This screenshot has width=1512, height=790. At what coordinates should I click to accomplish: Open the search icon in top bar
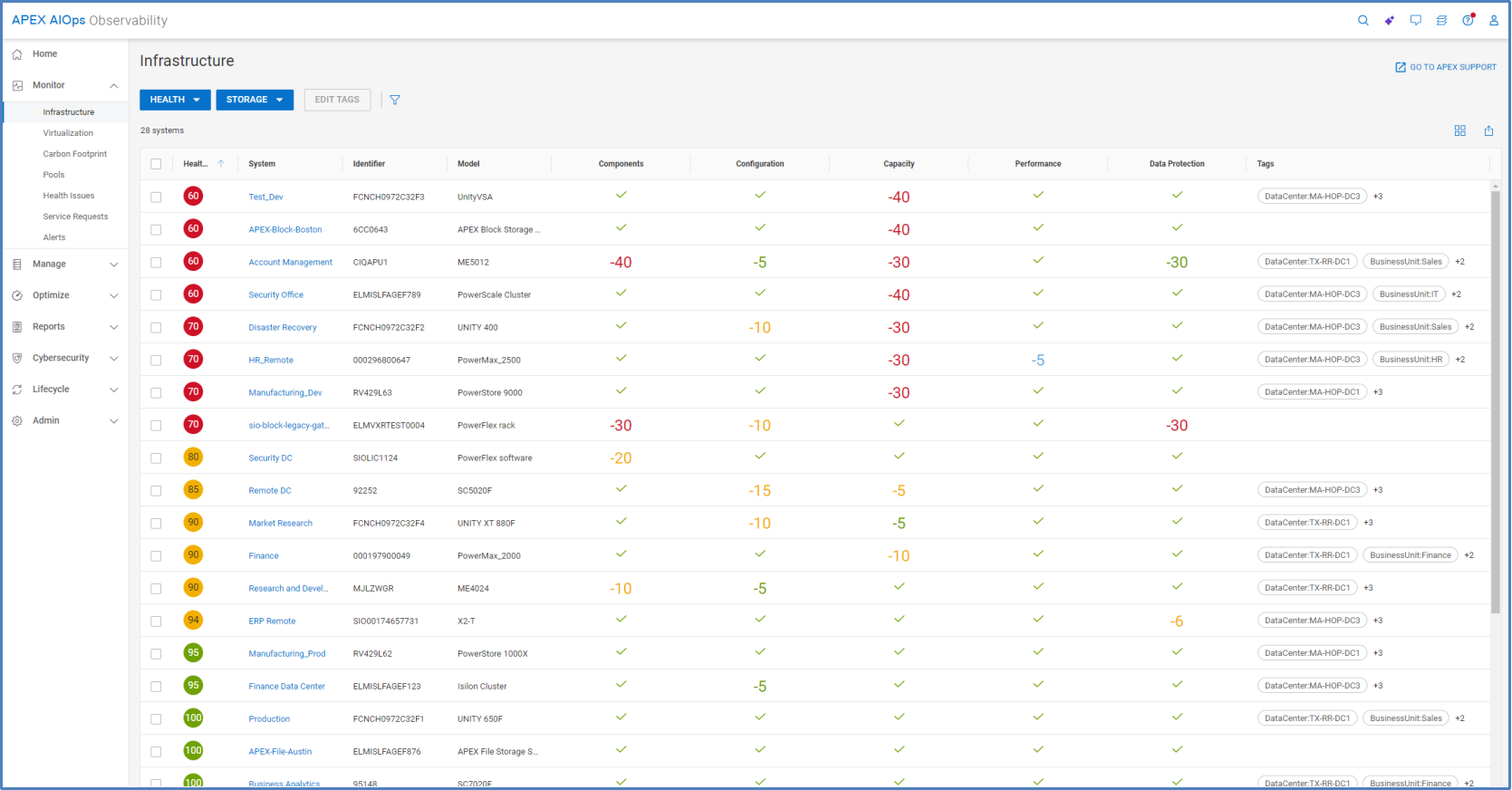tap(1363, 20)
